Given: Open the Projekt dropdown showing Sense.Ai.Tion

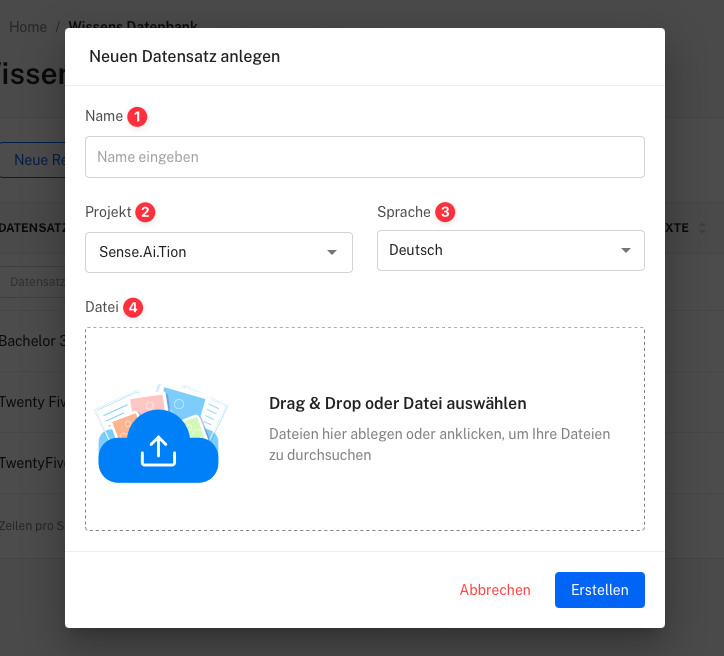Looking at the screenshot, I should pos(218,252).
